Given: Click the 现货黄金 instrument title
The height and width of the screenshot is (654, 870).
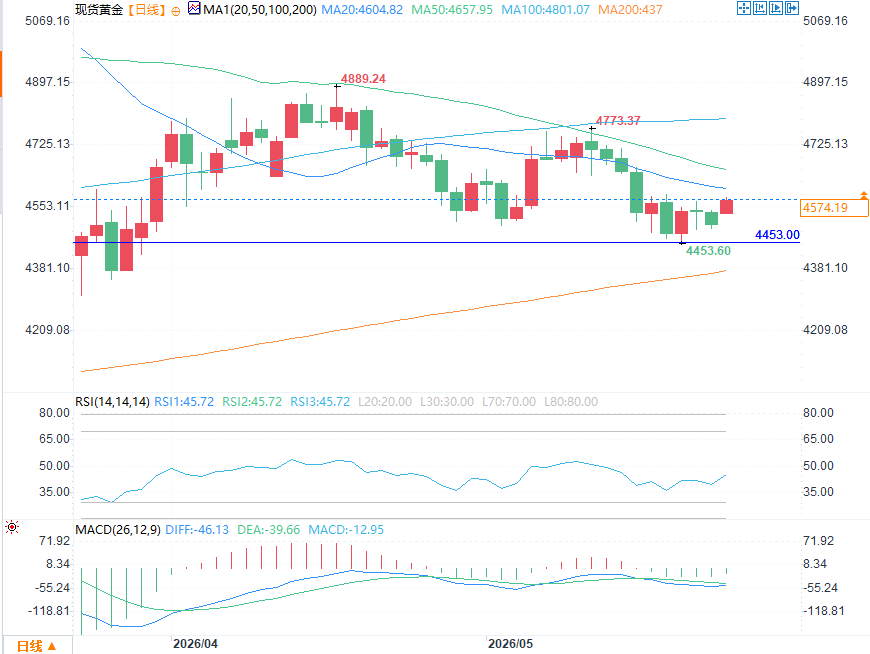Looking at the screenshot, I should pos(99,10).
